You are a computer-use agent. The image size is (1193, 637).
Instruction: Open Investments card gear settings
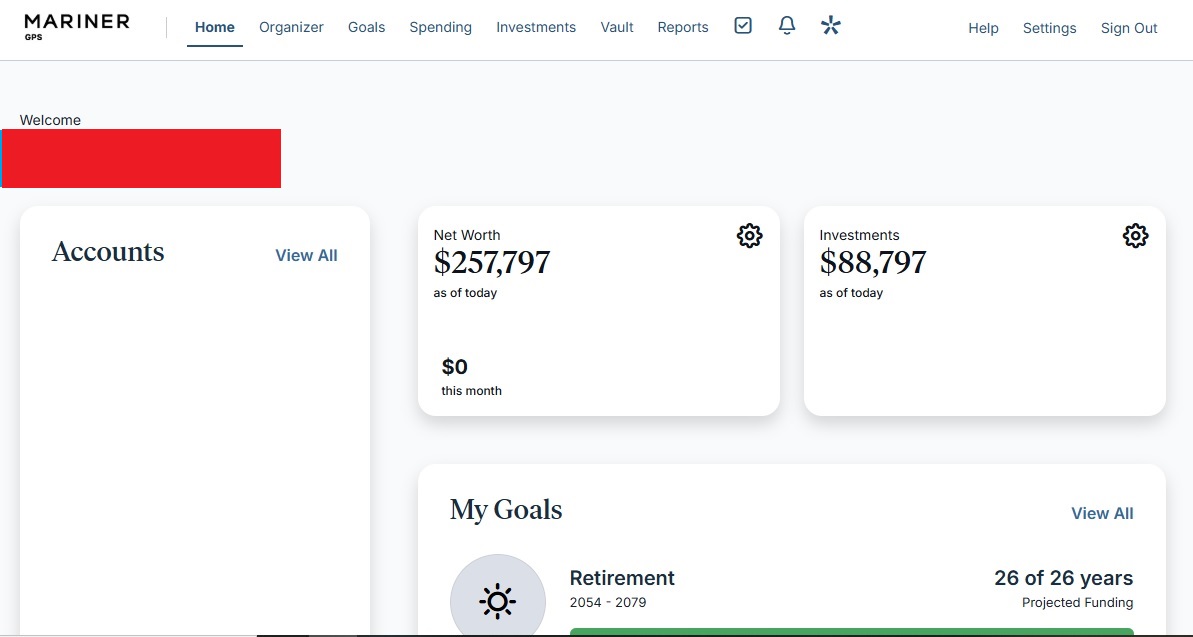1135,236
